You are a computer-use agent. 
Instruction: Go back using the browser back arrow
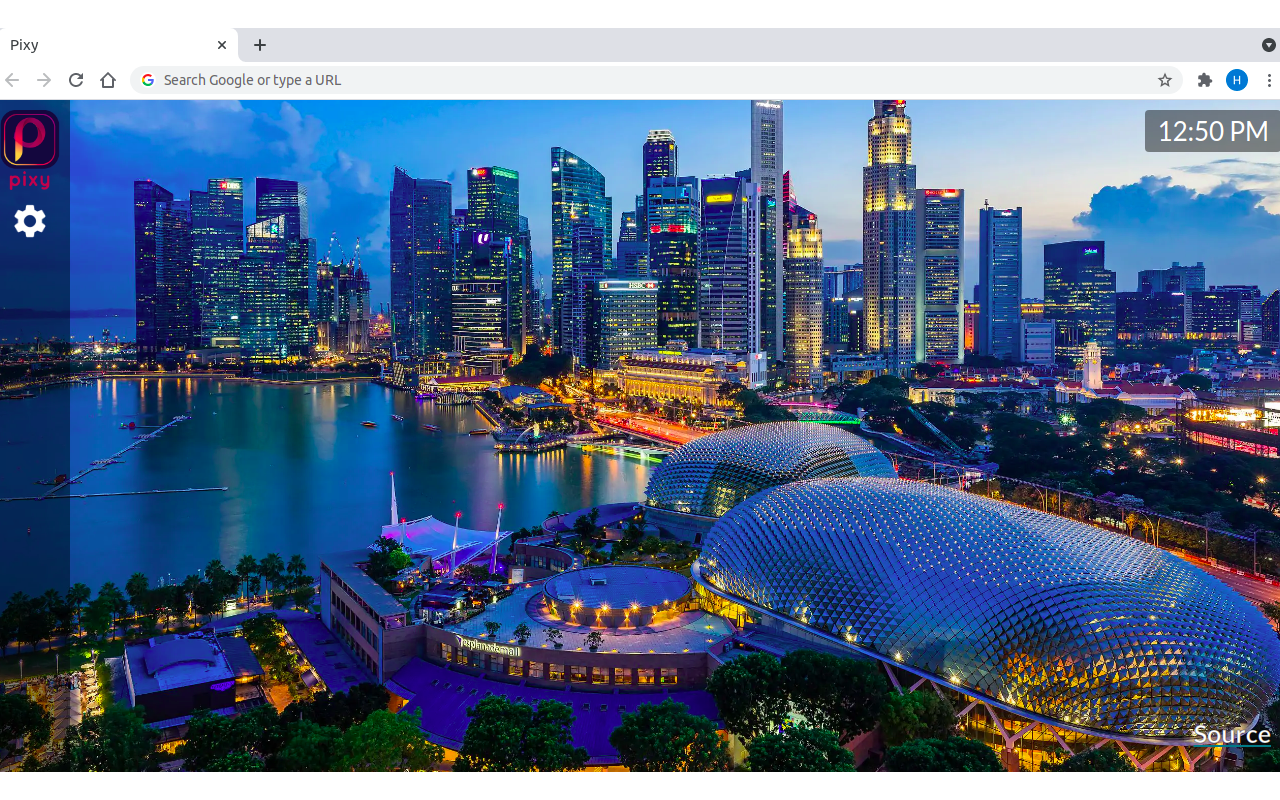click(x=11, y=80)
